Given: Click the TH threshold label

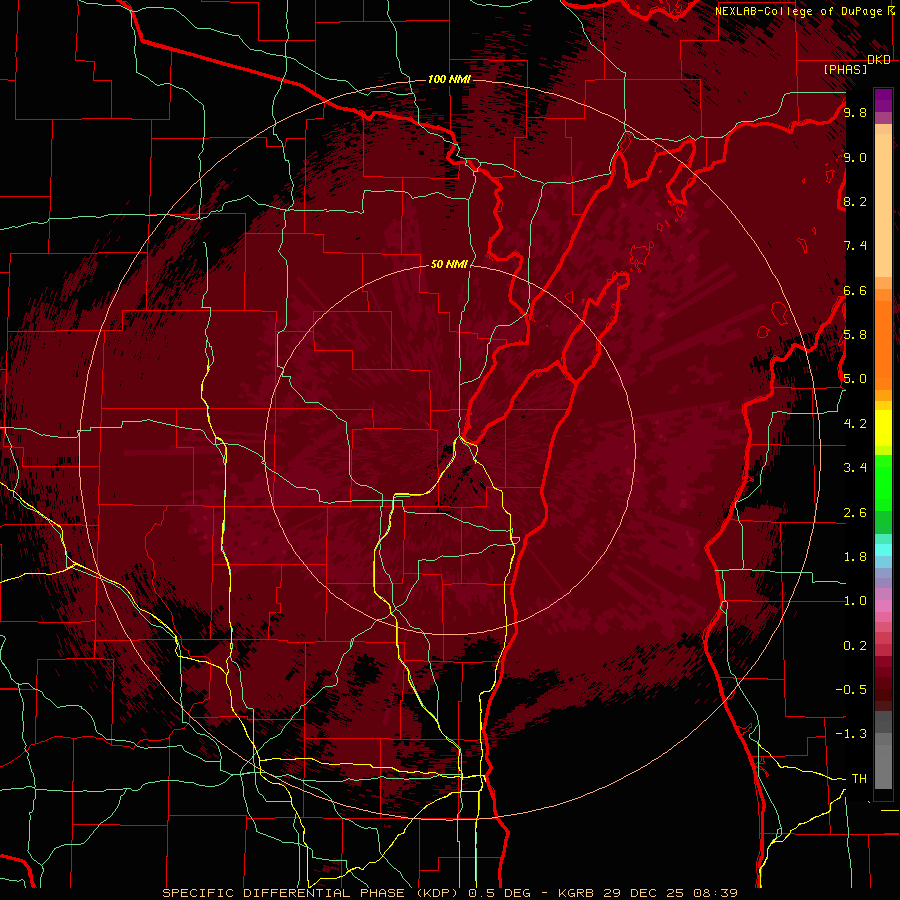Looking at the screenshot, I should (x=859, y=779).
